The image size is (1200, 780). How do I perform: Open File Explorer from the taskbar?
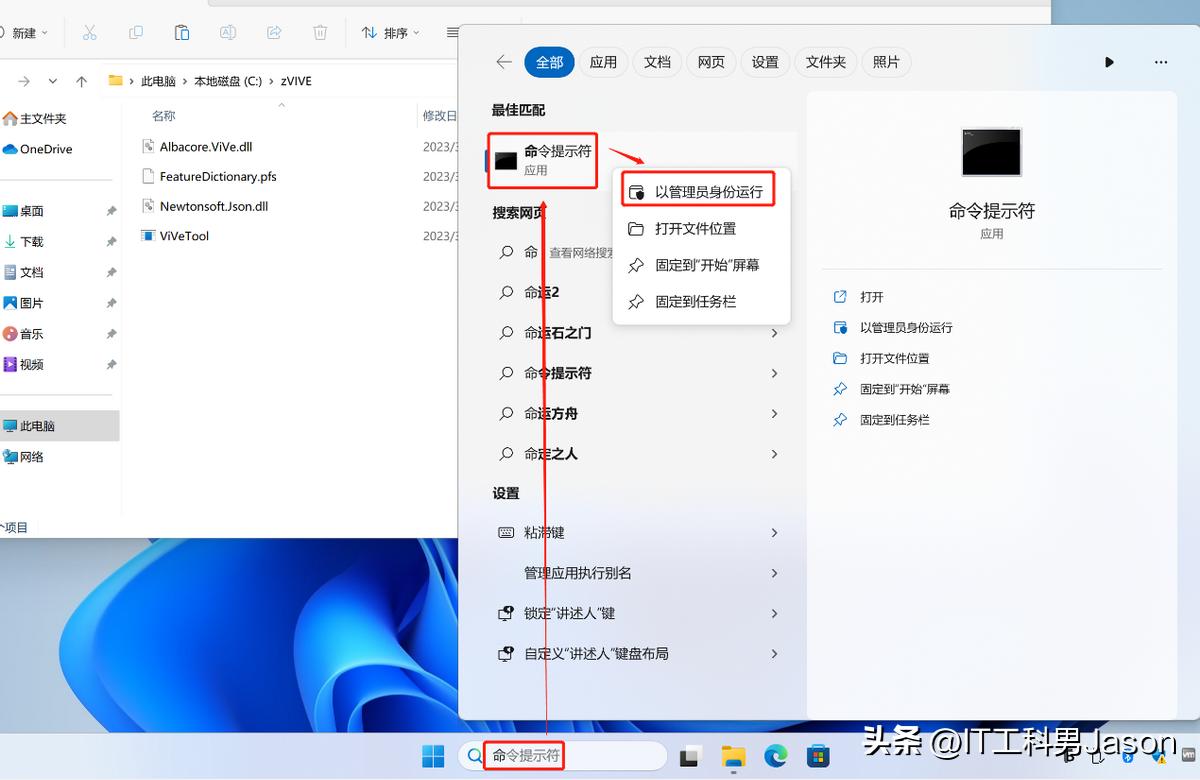[733, 756]
